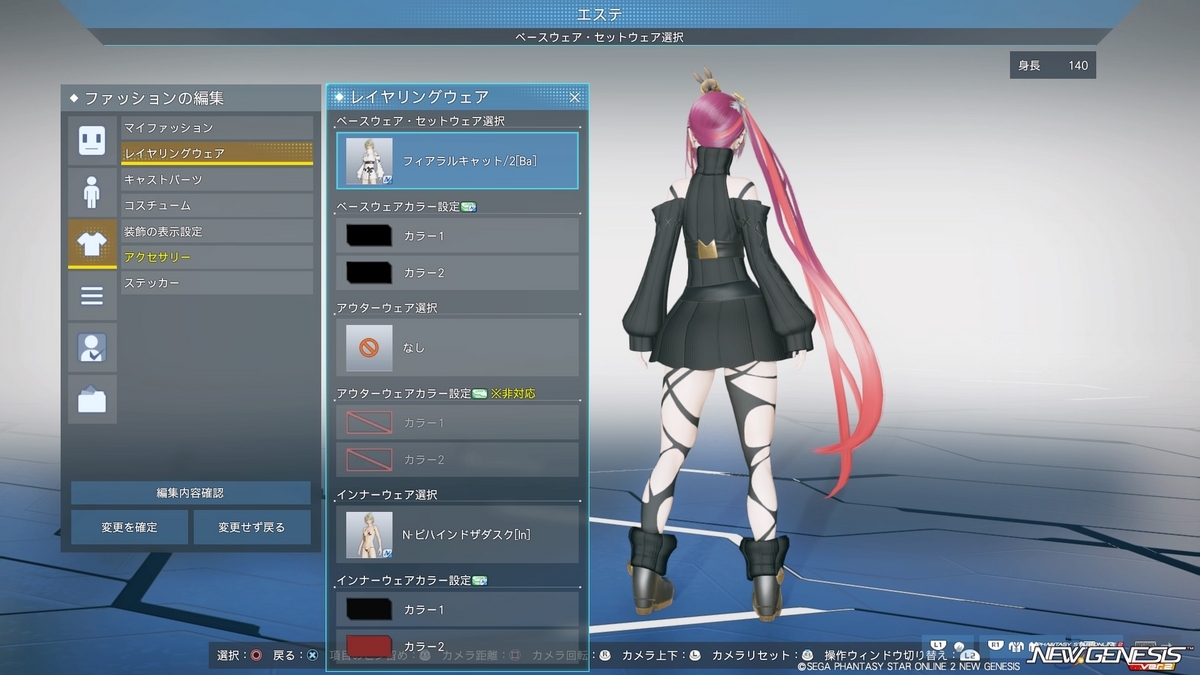Open the キャストパーツ menu entry
This screenshot has height=675, width=1200.
(217, 179)
